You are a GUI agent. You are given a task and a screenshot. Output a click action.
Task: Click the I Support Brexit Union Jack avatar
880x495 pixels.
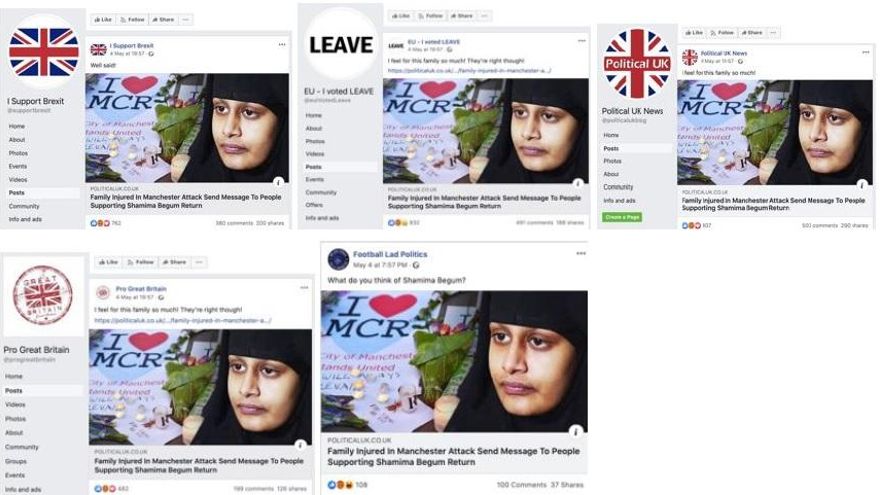point(44,52)
